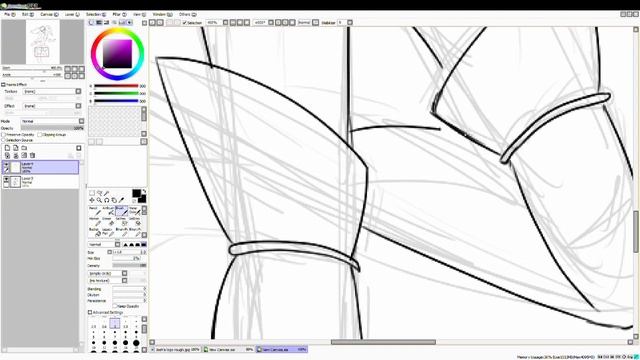
Task: Swap foreground and background colors
Action: (x=144, y=191)
